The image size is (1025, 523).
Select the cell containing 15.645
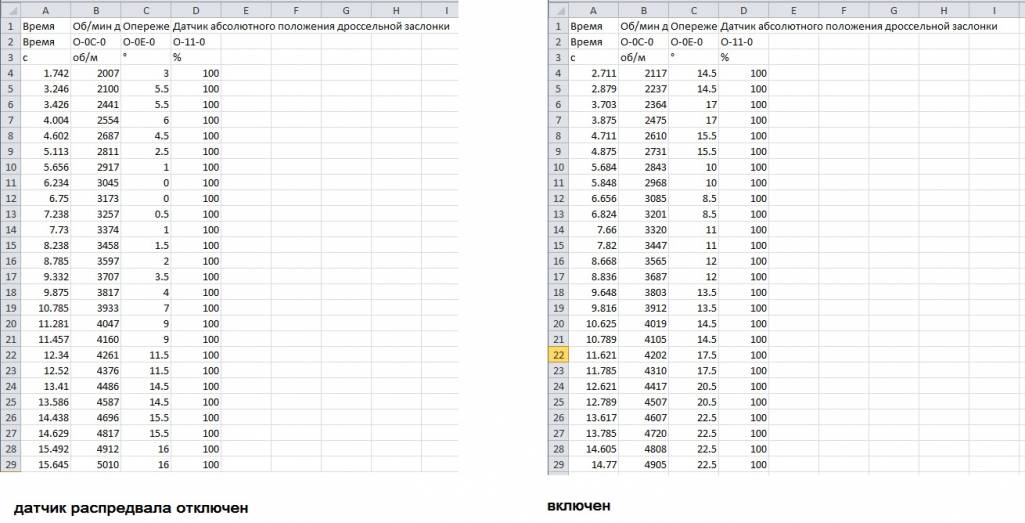coord(45,464)
